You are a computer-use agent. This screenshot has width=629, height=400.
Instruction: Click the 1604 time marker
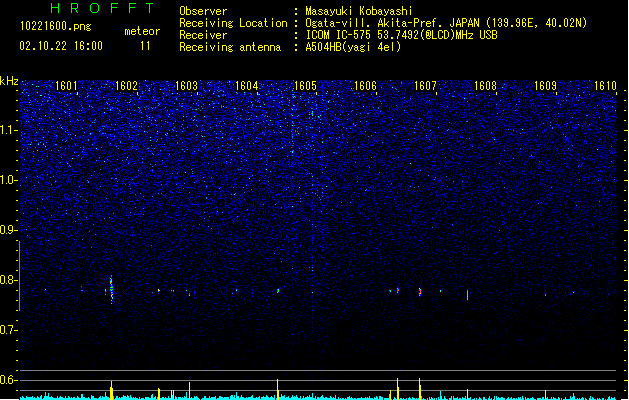[246, 86]
